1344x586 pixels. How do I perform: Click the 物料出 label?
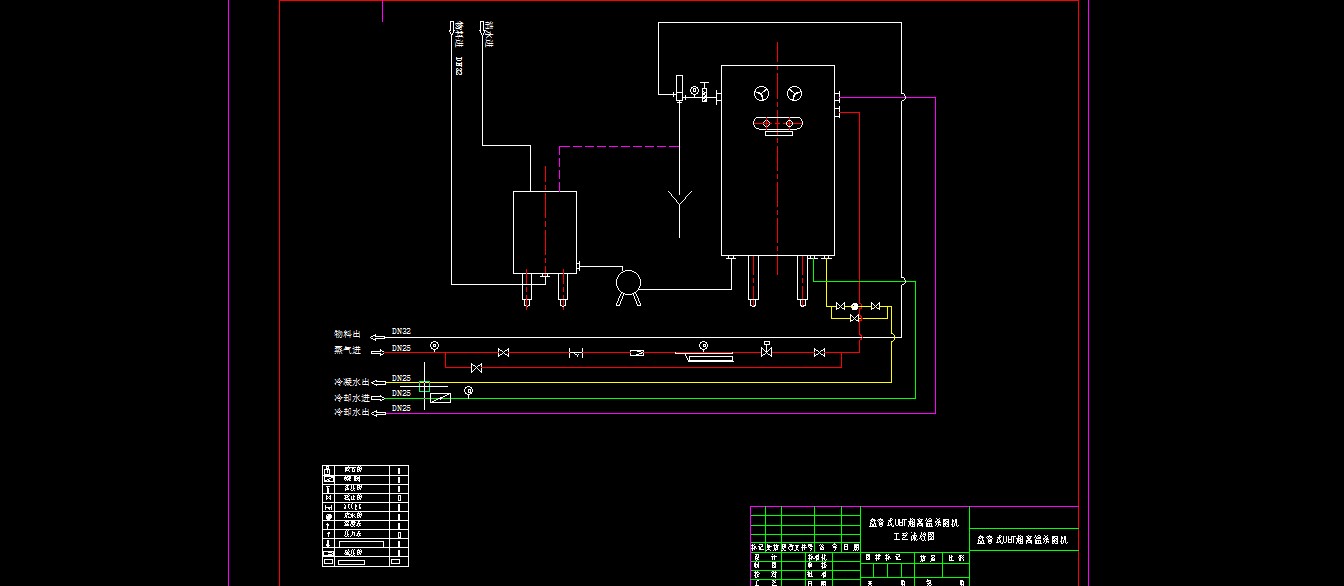(347, 334)
